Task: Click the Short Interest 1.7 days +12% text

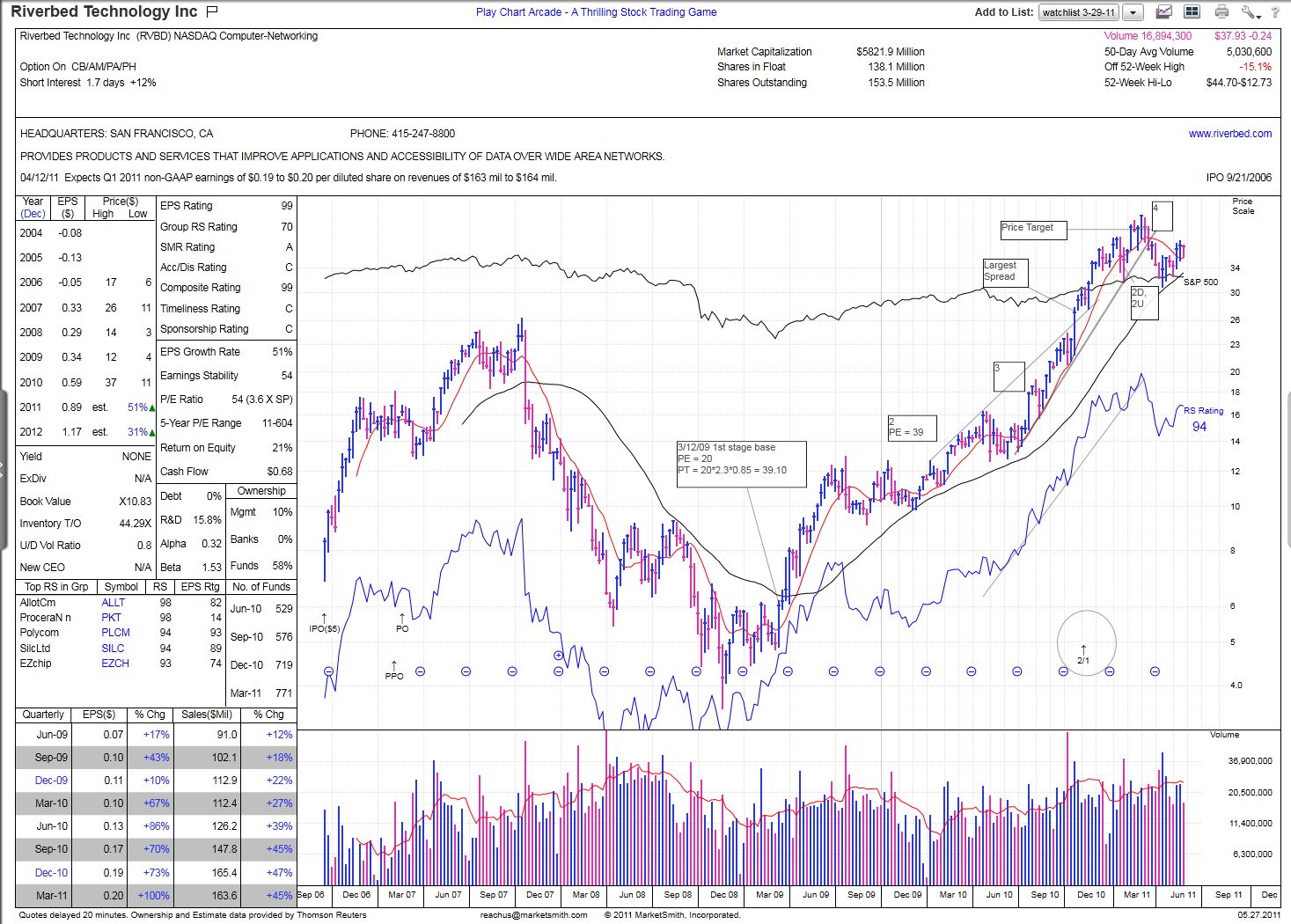Action: (x=88, y=83)
